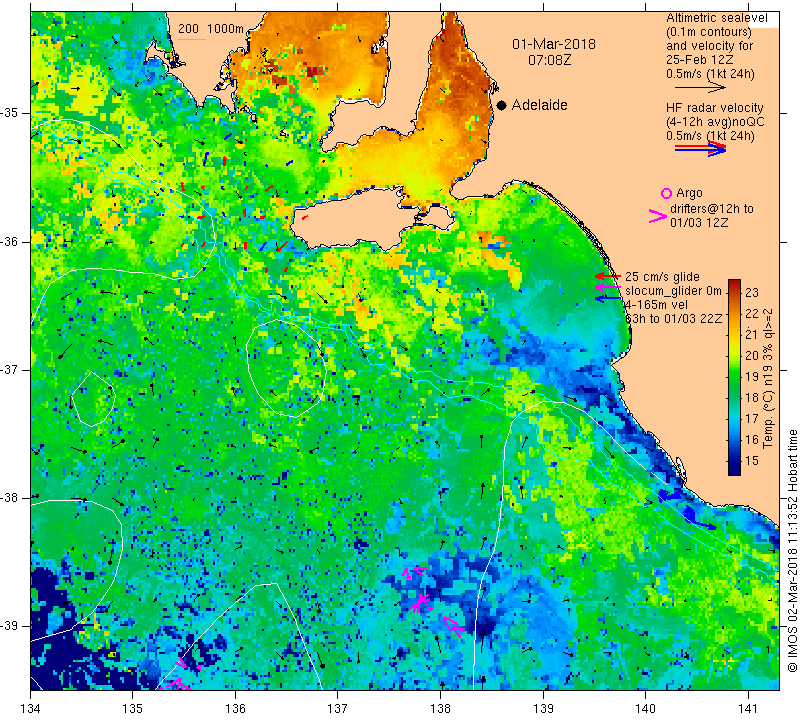Select the '01-Mar-2018' date text

point(554,44)
